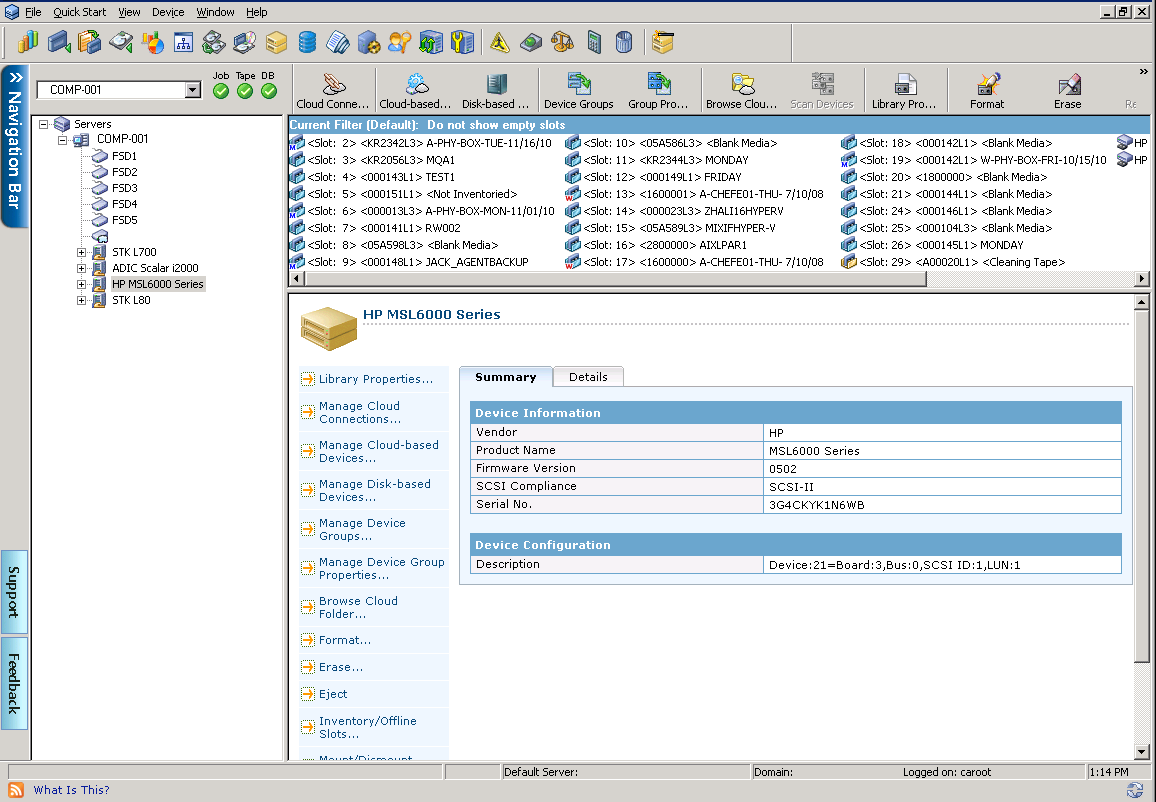Click the DB engine green status icon
Viewport: 1156px width, 802px height.
pyautogui.click(x=269, y=91)
